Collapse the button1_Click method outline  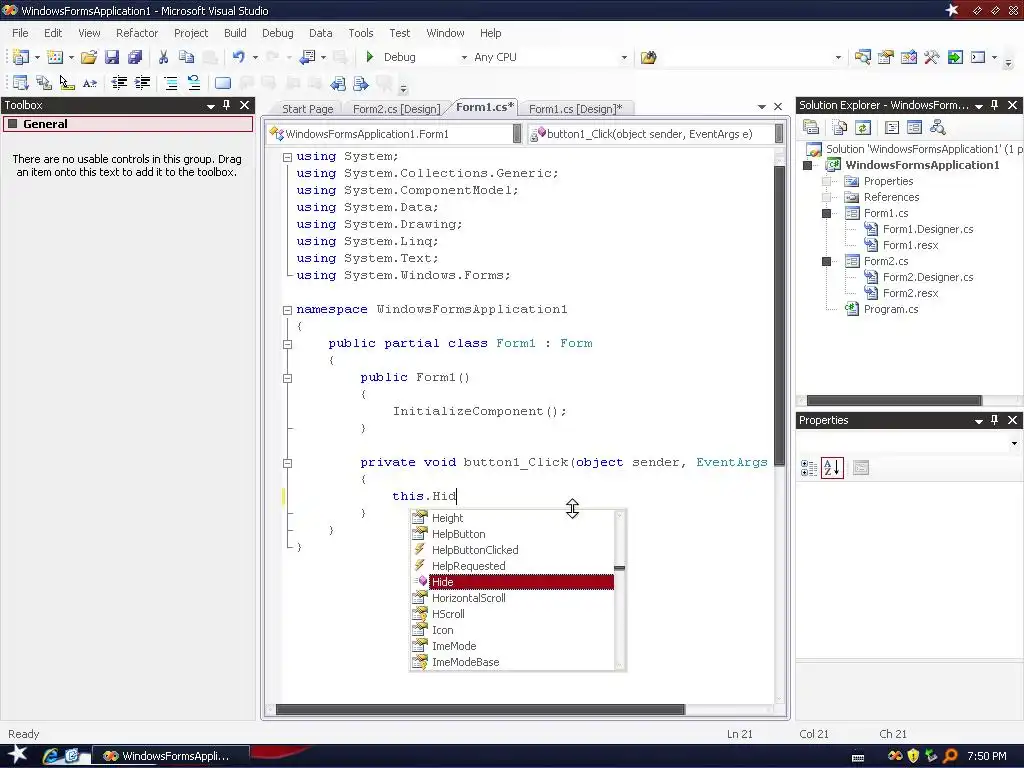point(287,463)
